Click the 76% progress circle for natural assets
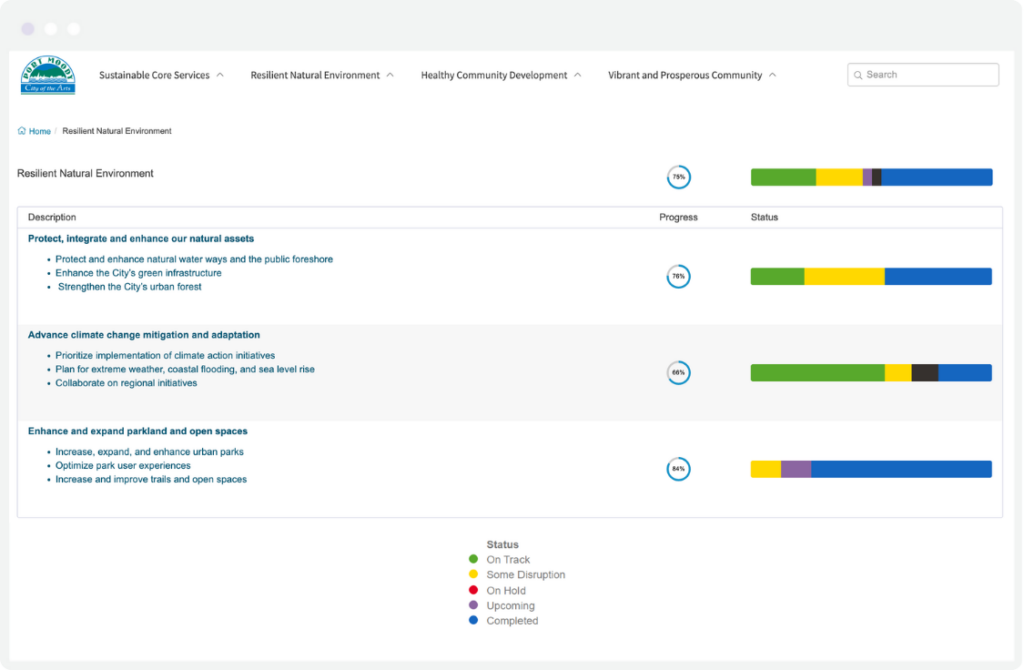Viewport: 1024px width, 670px height. tap(679, 276)
